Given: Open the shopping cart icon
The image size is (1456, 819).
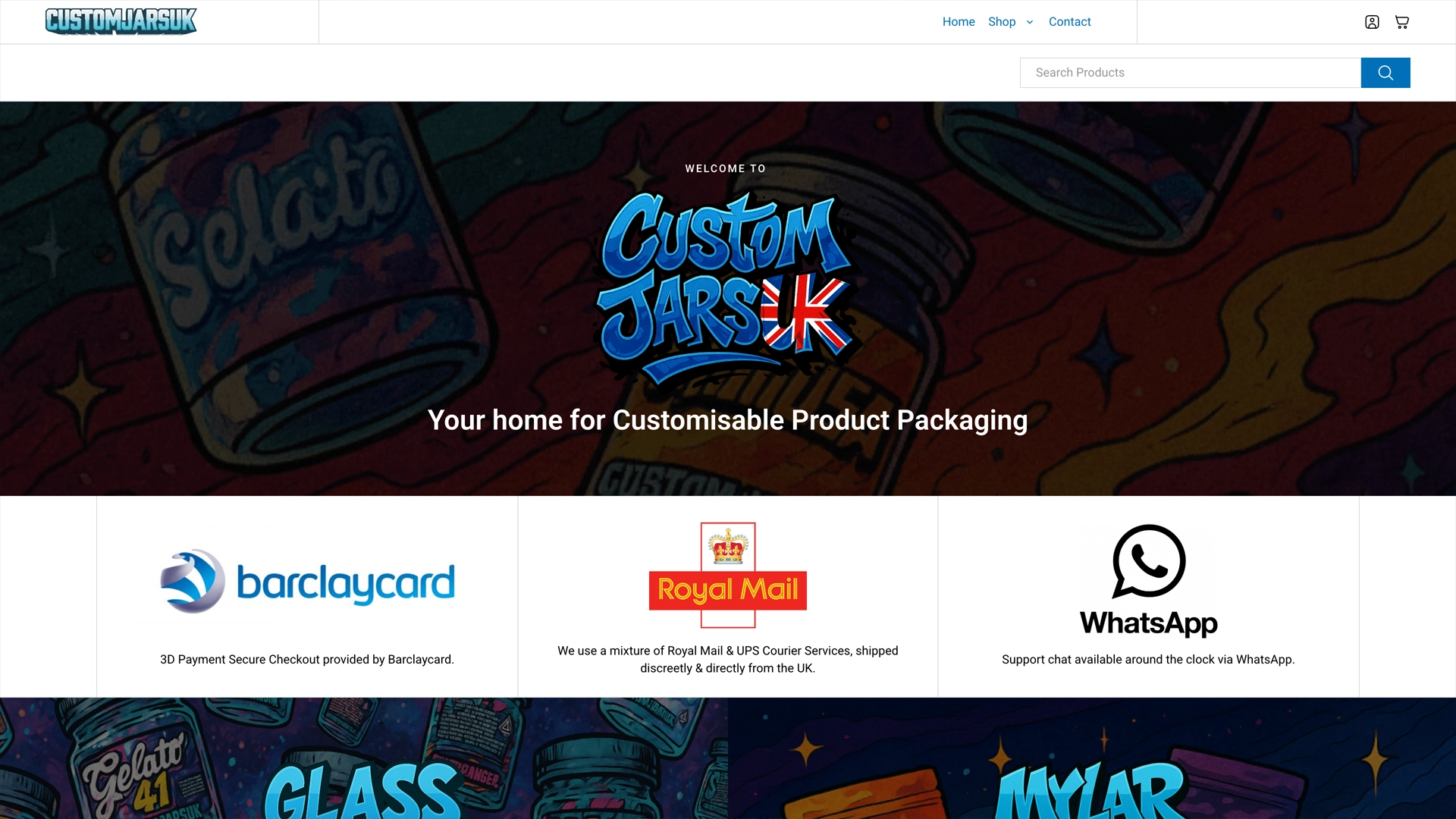Looking at the screenshot, I should click(1402, 22).
